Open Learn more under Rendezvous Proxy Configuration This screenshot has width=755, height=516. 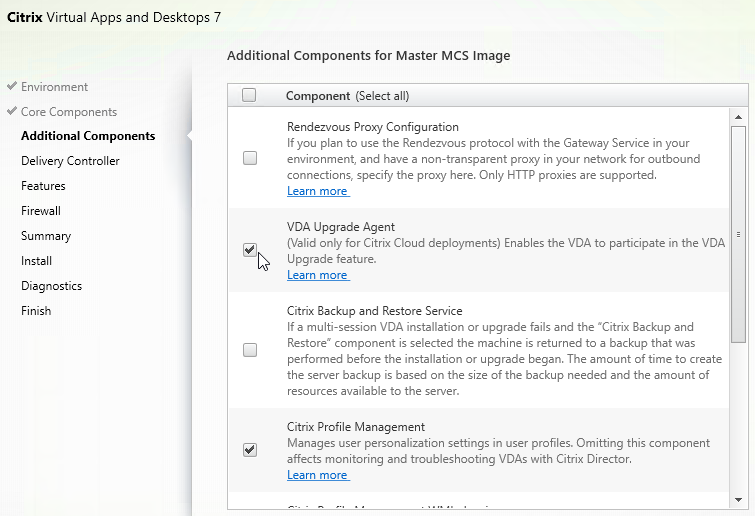[x=318, y=191]
